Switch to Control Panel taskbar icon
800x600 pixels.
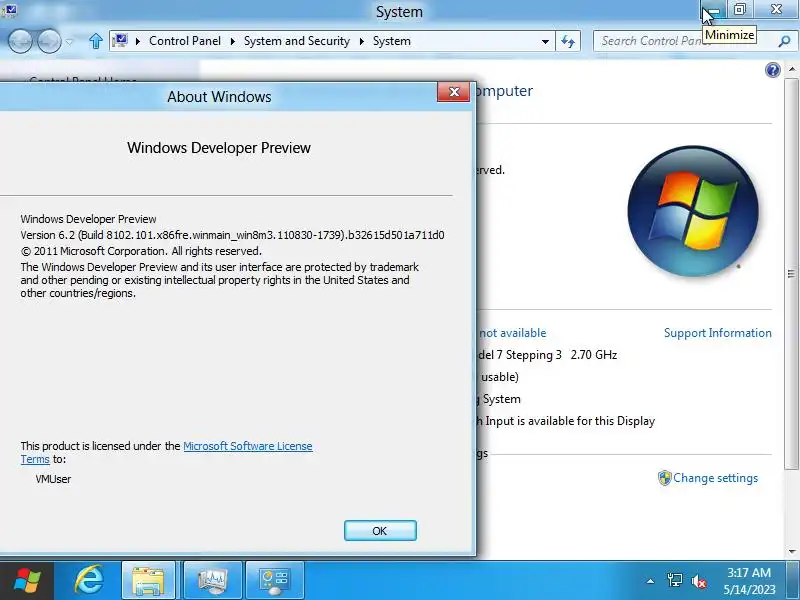(x=275, y=581)
